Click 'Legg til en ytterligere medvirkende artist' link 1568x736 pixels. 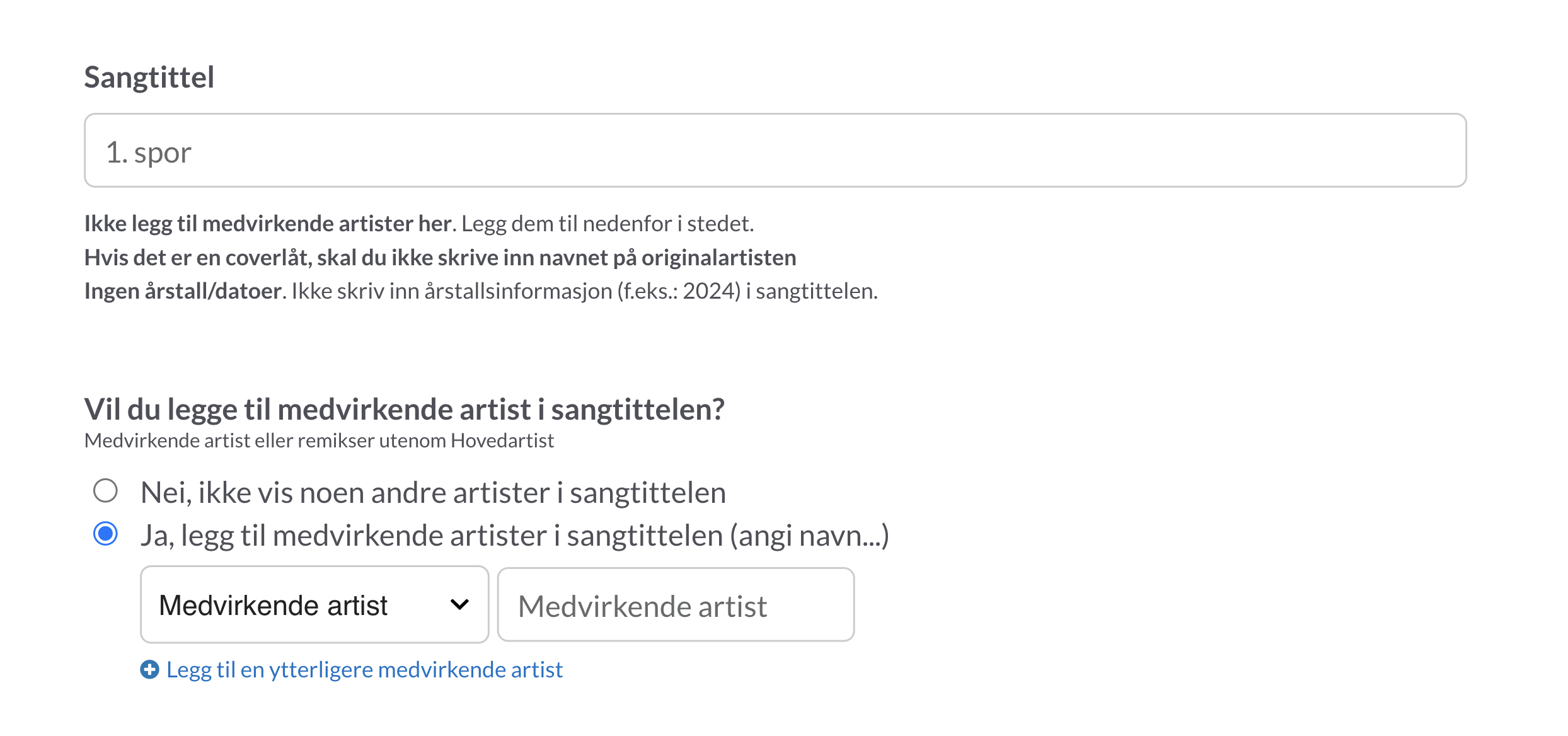click(364, 669)
